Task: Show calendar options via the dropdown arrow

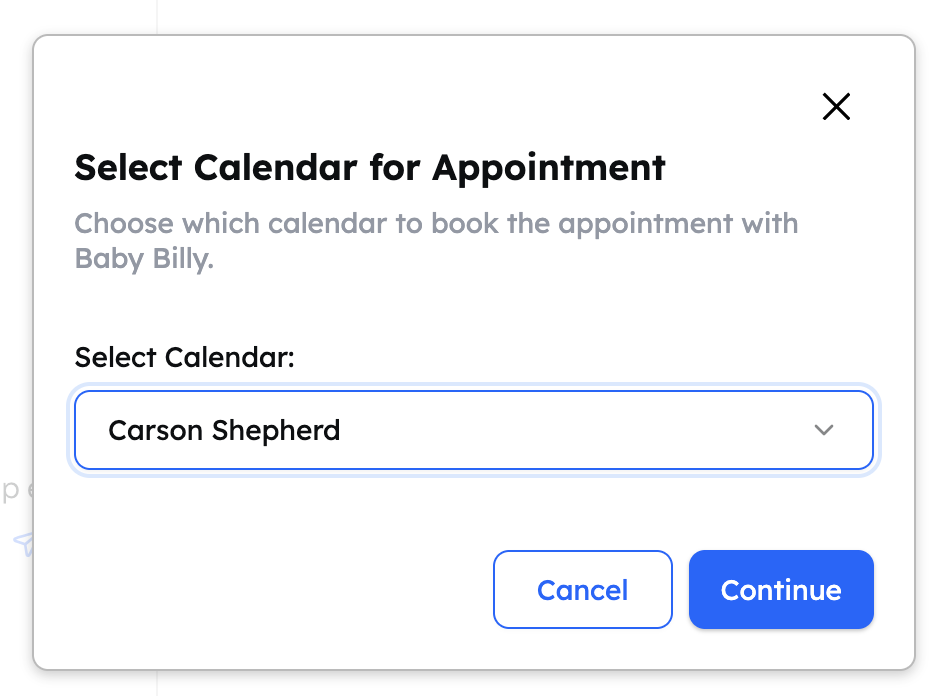Action: click(823, 430)
